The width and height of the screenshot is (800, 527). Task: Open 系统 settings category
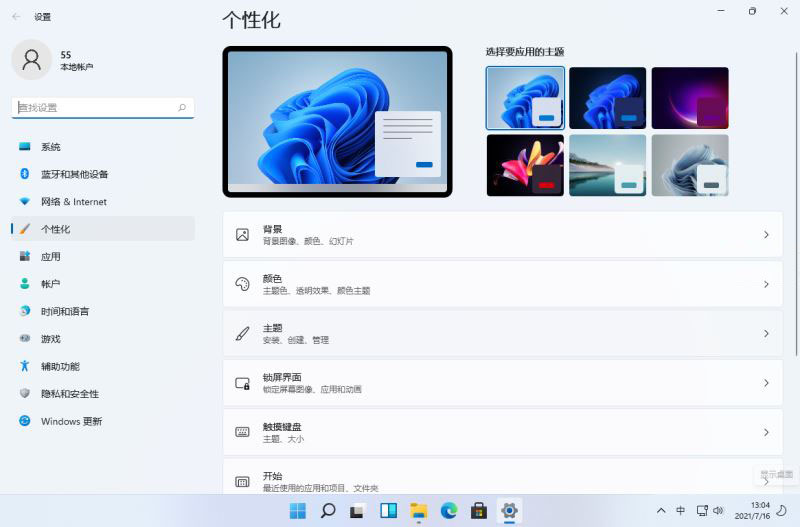[x=103, y=147]
